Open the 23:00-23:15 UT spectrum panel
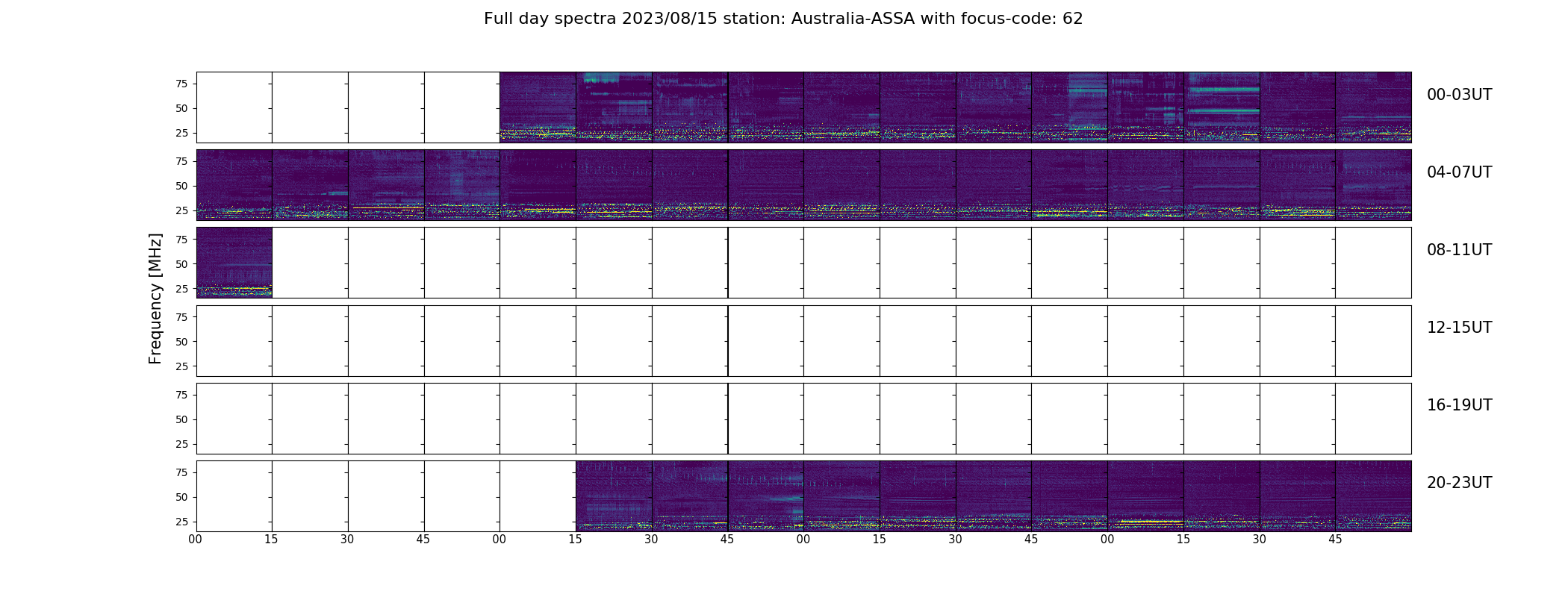The height and width of the screenshot is (597, 1568). pos(1145,496)
